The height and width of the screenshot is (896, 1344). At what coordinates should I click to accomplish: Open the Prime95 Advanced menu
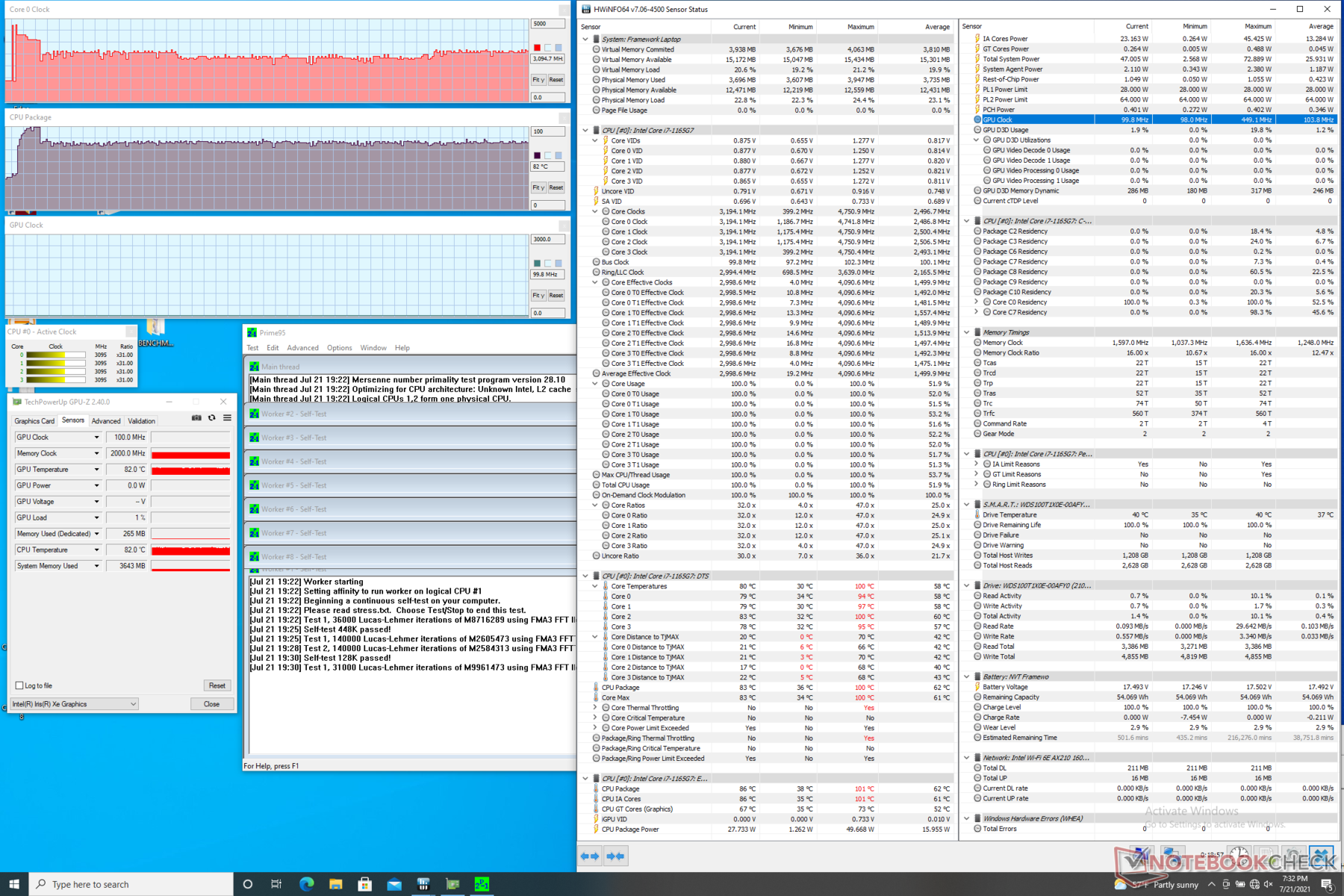302,348
